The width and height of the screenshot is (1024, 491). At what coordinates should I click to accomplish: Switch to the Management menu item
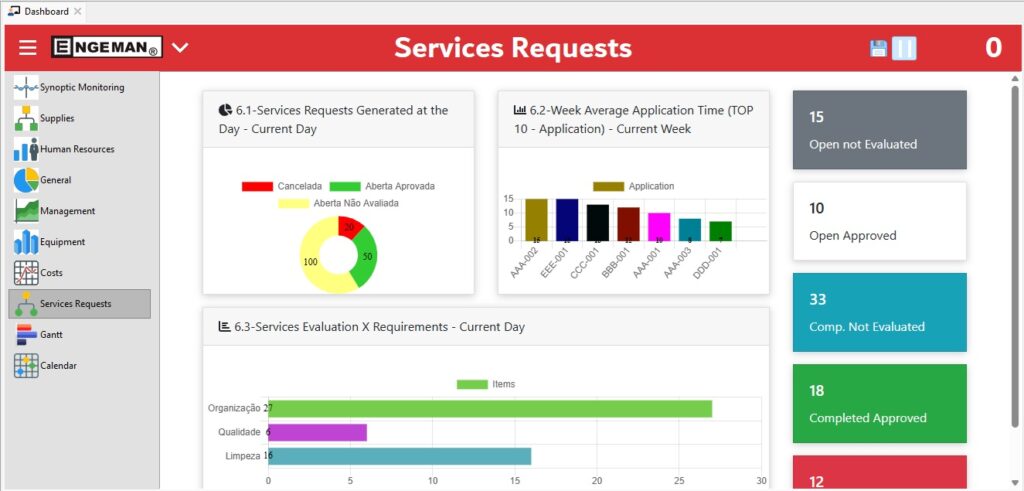pos(67,211)
